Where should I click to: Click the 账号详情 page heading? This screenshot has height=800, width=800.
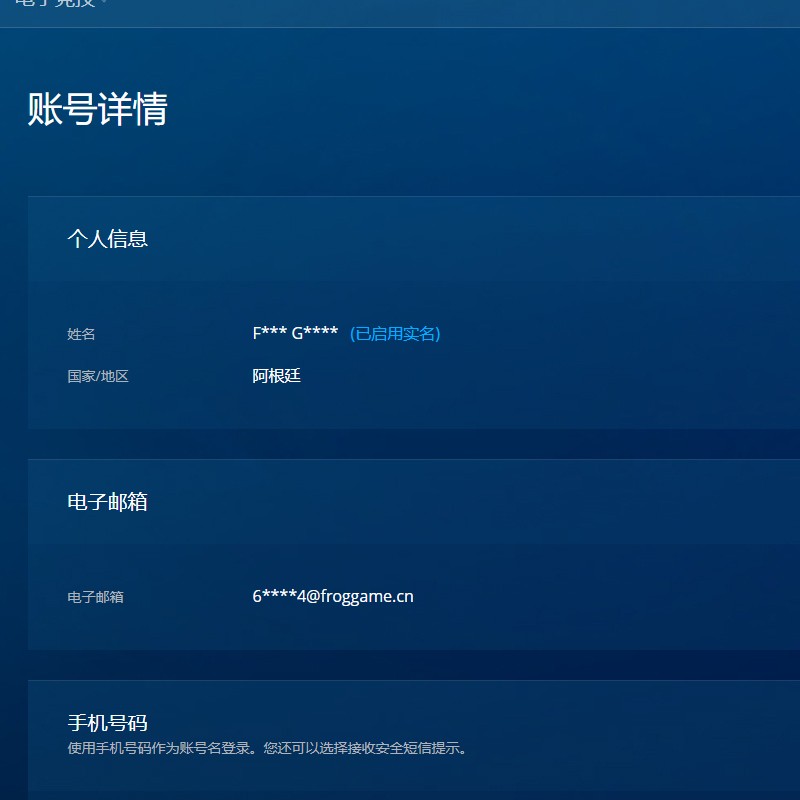click(x=97, y=109)
